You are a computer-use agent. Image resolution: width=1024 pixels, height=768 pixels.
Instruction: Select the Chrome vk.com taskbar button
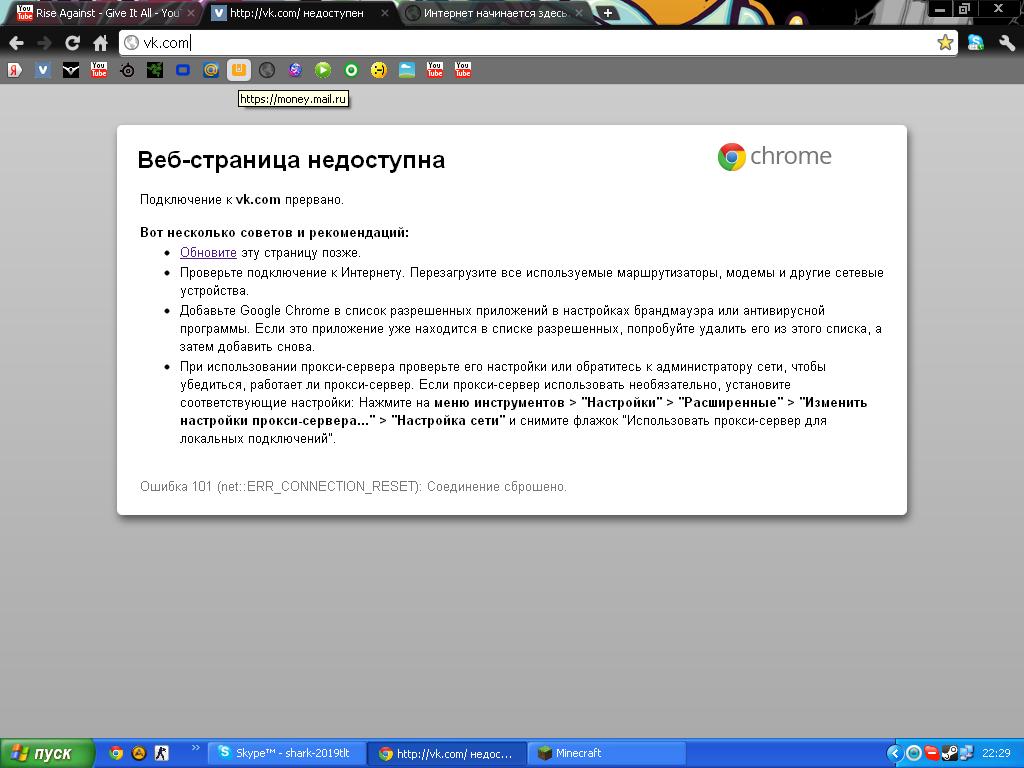[447, 754]
